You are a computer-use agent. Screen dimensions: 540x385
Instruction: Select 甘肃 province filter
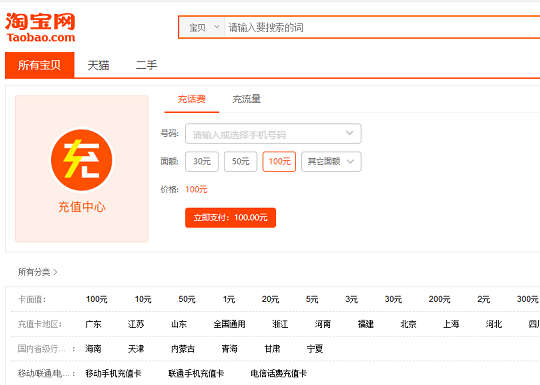272,349
